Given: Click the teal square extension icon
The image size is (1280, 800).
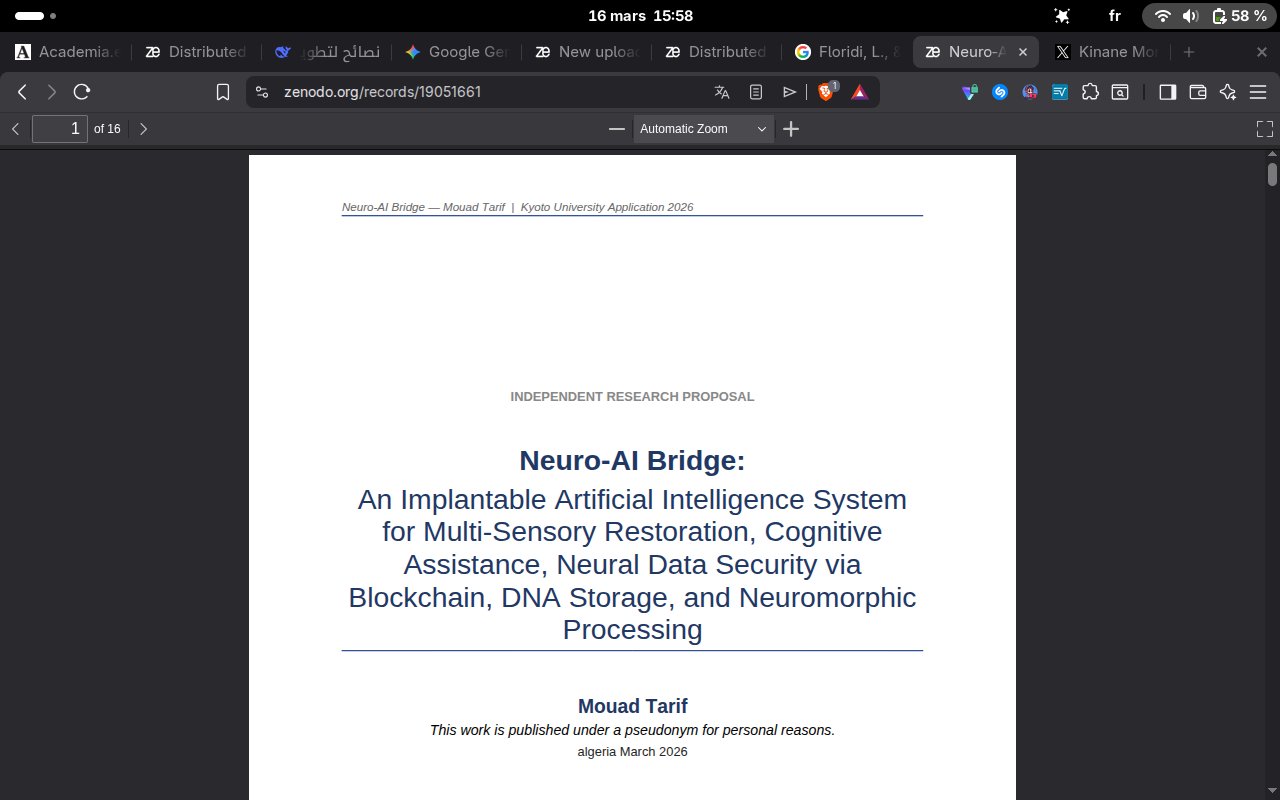Looking at the screenshot, I should (x=1060, y=92).
